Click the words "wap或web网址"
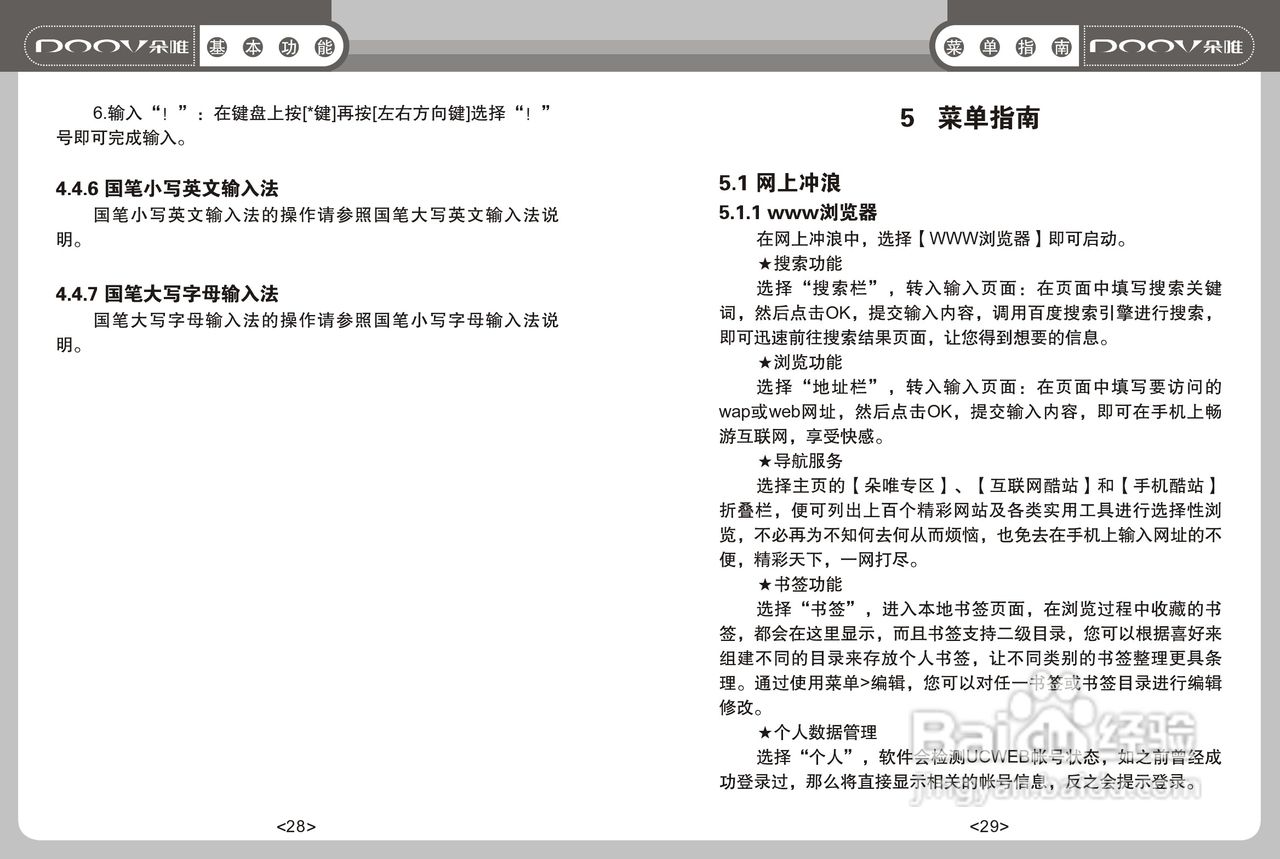The width and height of the screenshot is (1280, 859). 776,412
